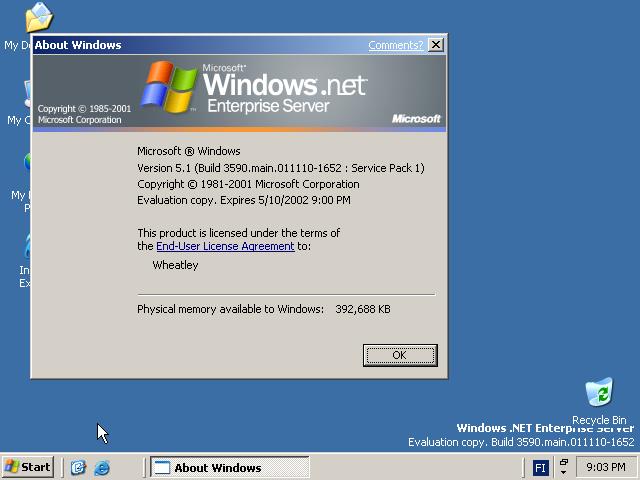Launch Internet Explorer from Quick Launch
This screenshot has width=640, height=480.
pos(102,467)
